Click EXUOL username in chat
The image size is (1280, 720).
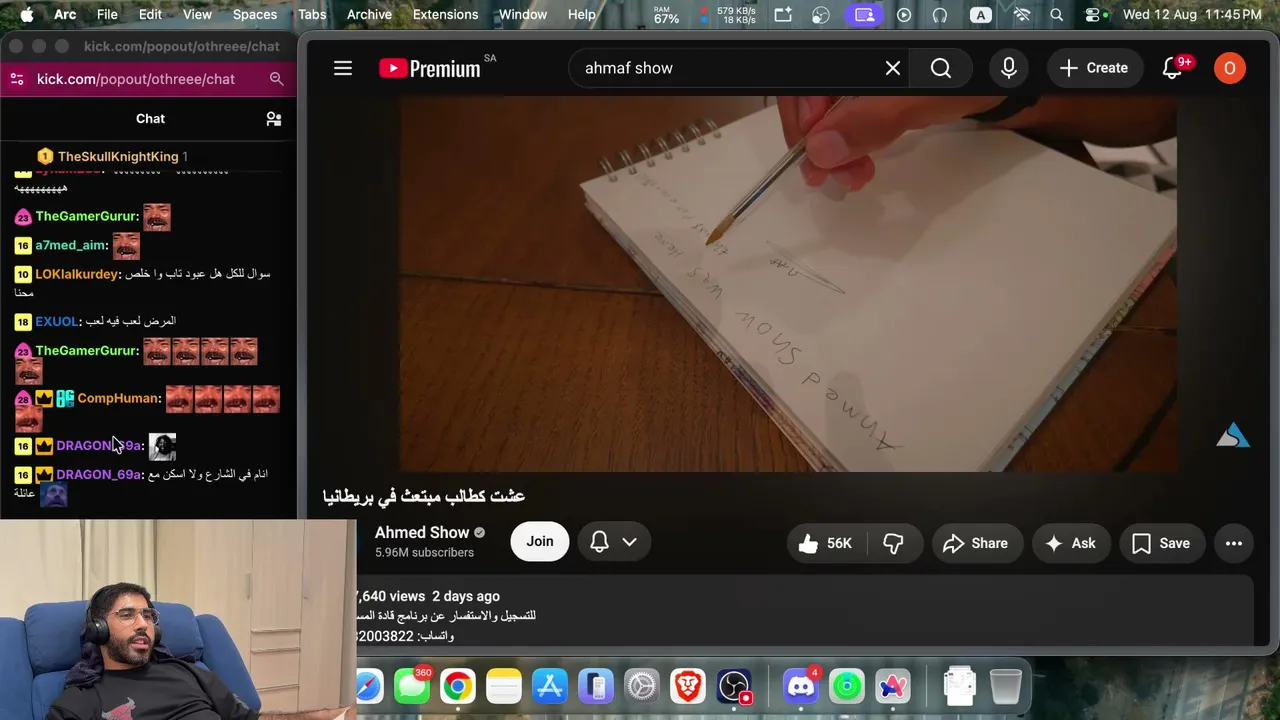[x=57, y=321]
